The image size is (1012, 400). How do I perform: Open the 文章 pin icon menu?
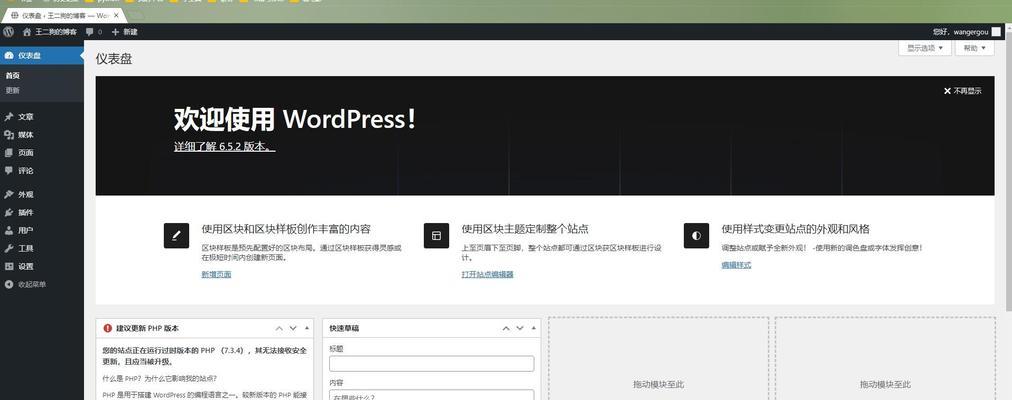pos(8,117)
